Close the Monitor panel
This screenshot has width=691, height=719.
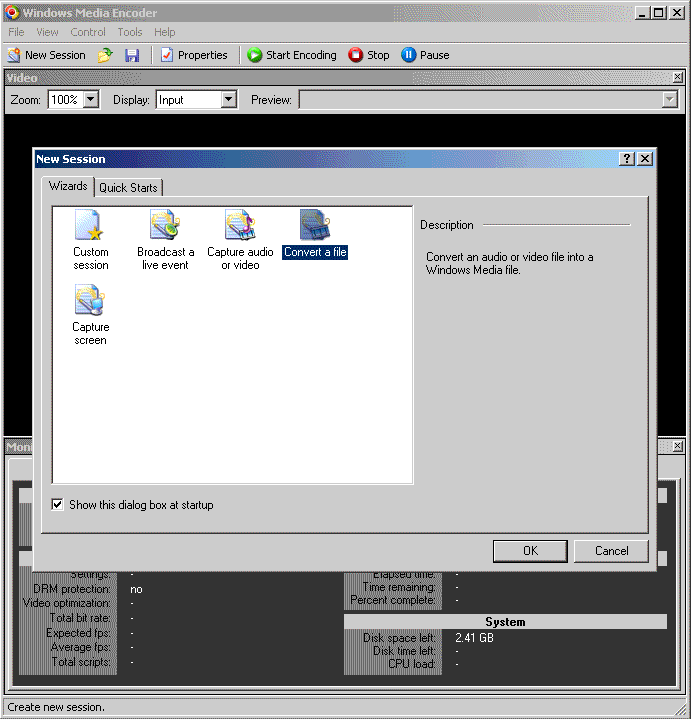pyautogui.click(x=678, y=446)
